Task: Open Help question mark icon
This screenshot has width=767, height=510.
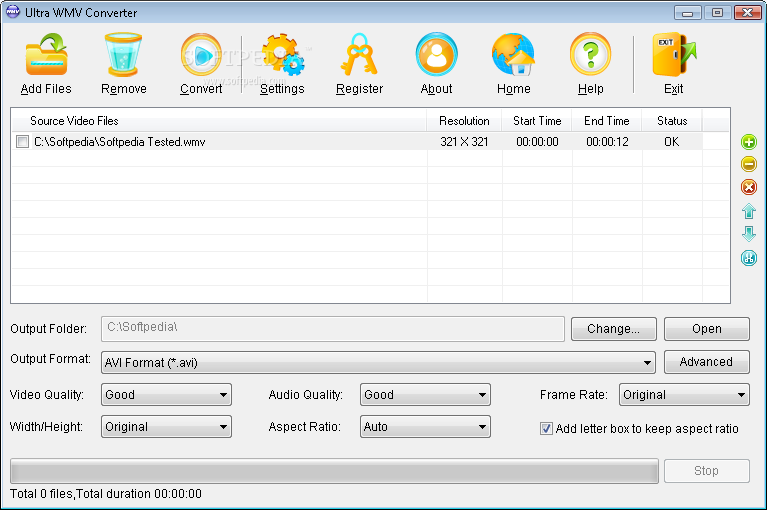Action: pos(590,54)
